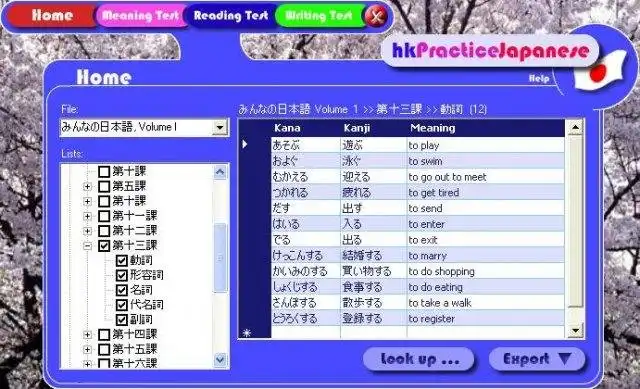Expand the 第十一課 tree node
Screen dimensions: 640x389
pos(87,216)
